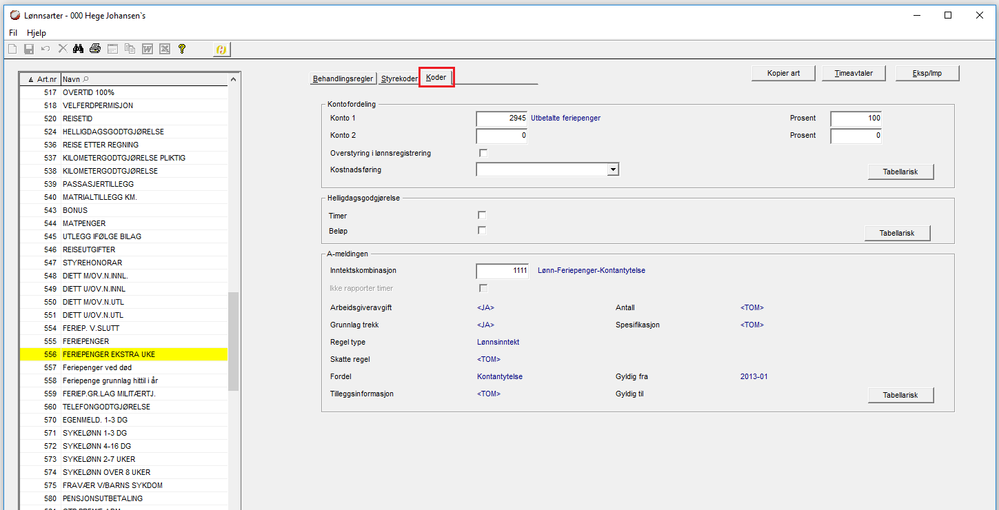
Task: Enable Overstyring i lønnsregistrering checkbox
Action: (483, 153)
